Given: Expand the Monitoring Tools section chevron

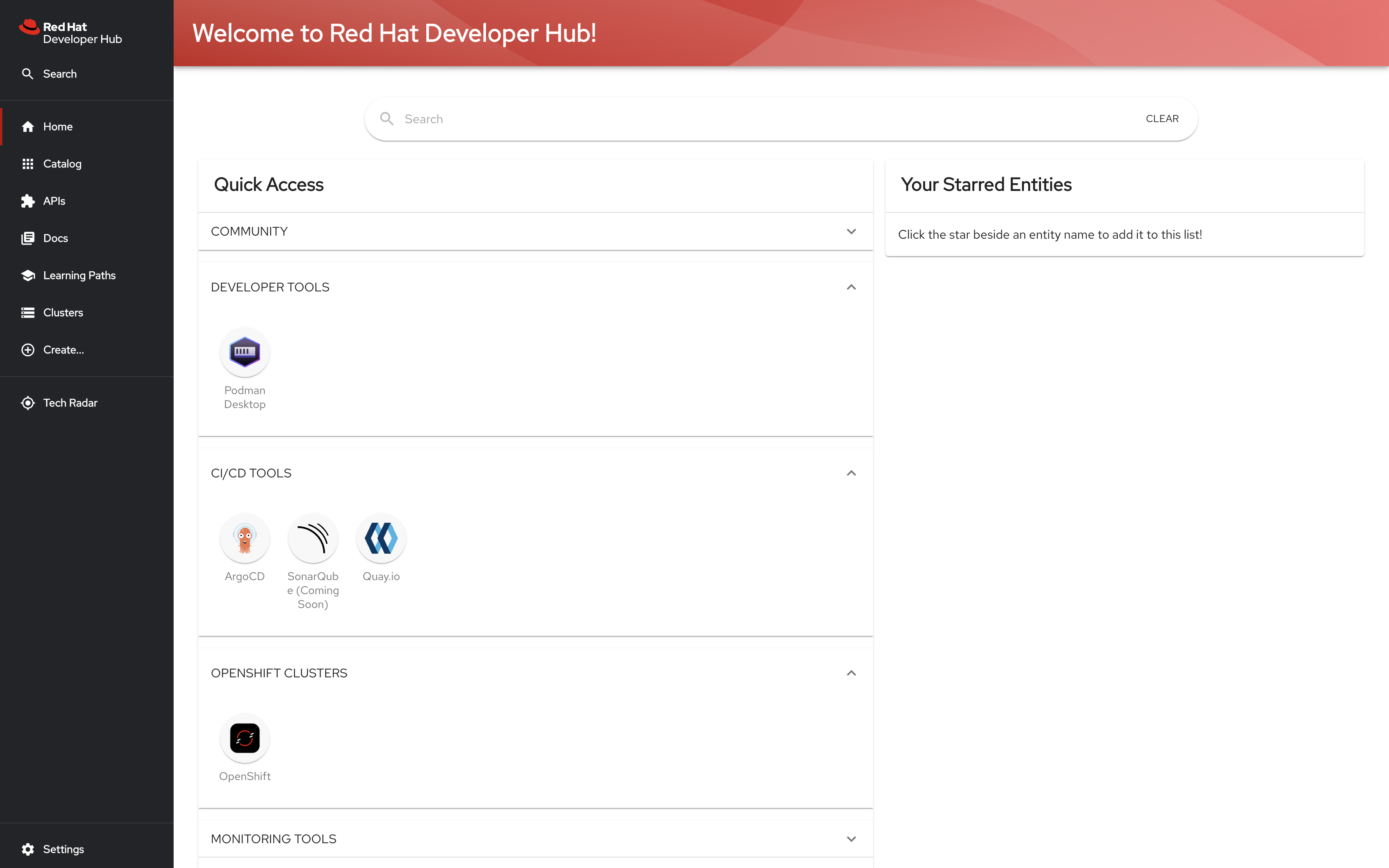Looking at the screenshot, I should [851, 839].
